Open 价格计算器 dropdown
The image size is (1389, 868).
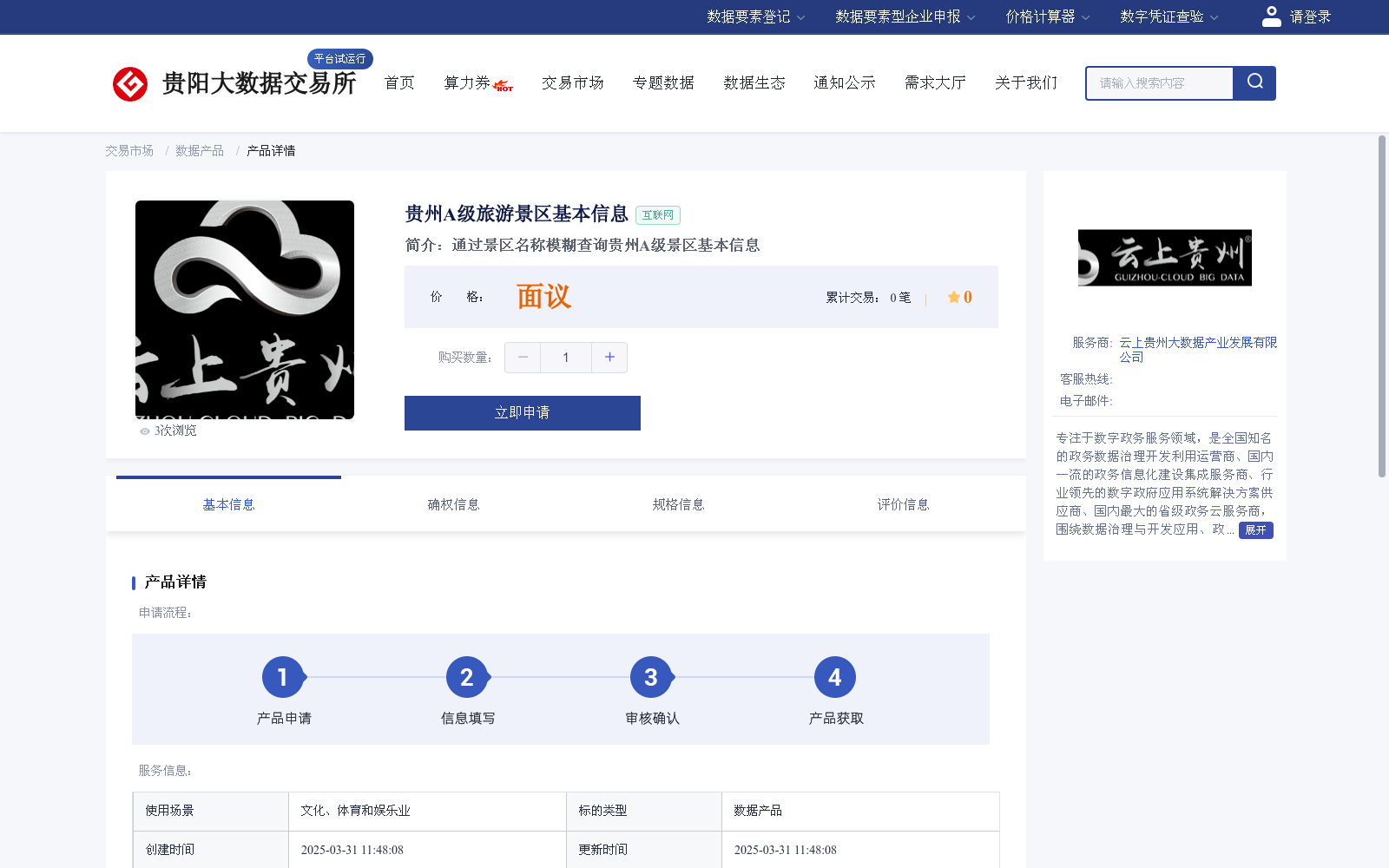(1047, 16)
